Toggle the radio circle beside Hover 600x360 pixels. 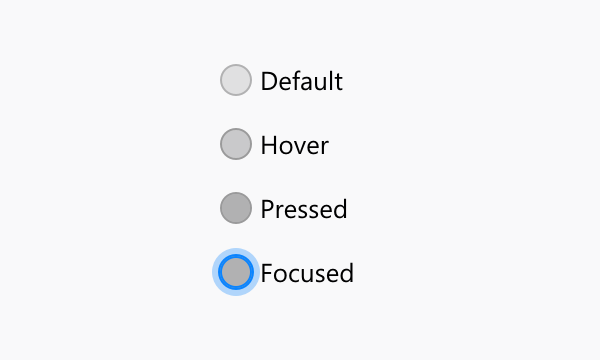pos(236,144)
